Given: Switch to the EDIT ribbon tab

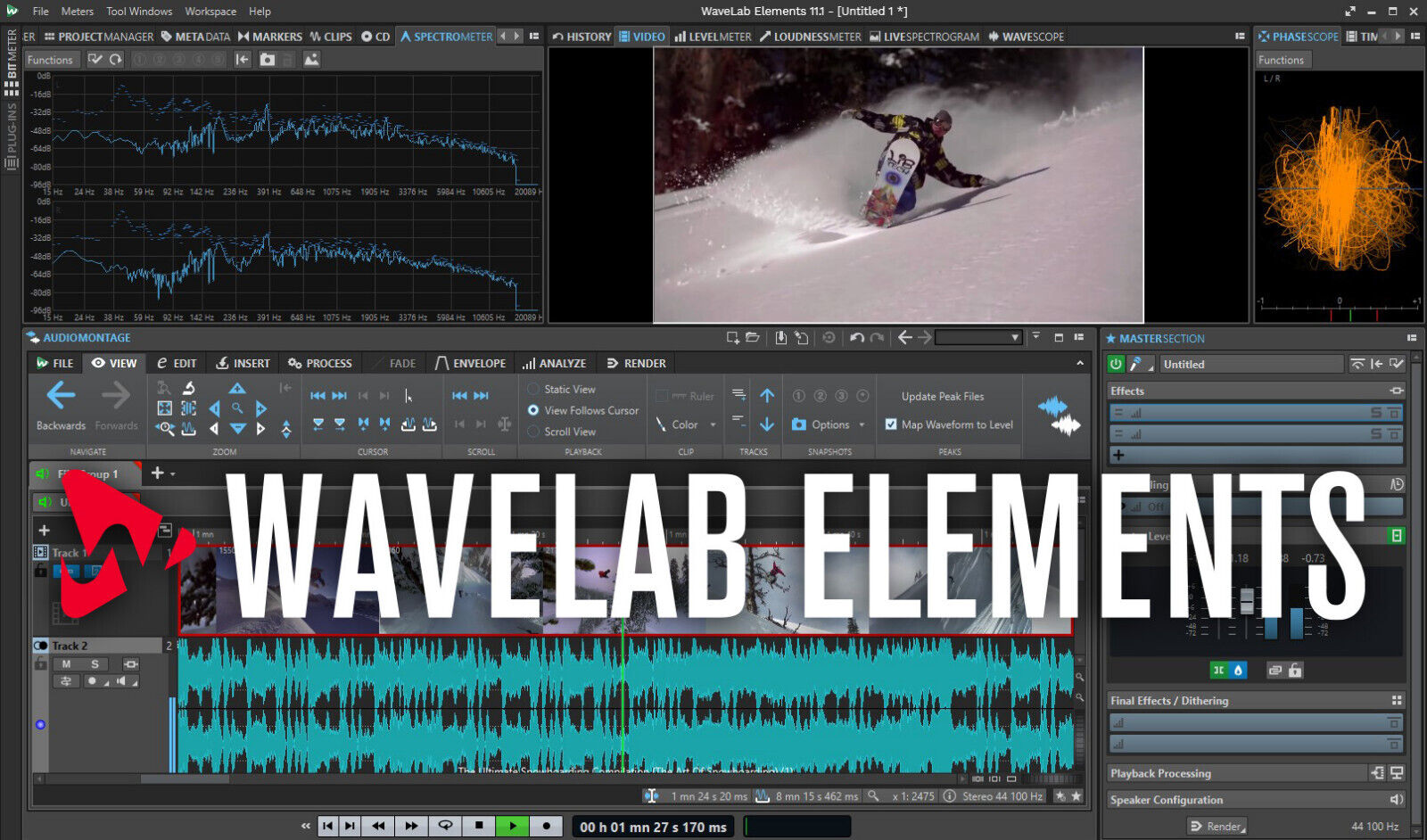Looking at the screenshot, I should point(177,364).
